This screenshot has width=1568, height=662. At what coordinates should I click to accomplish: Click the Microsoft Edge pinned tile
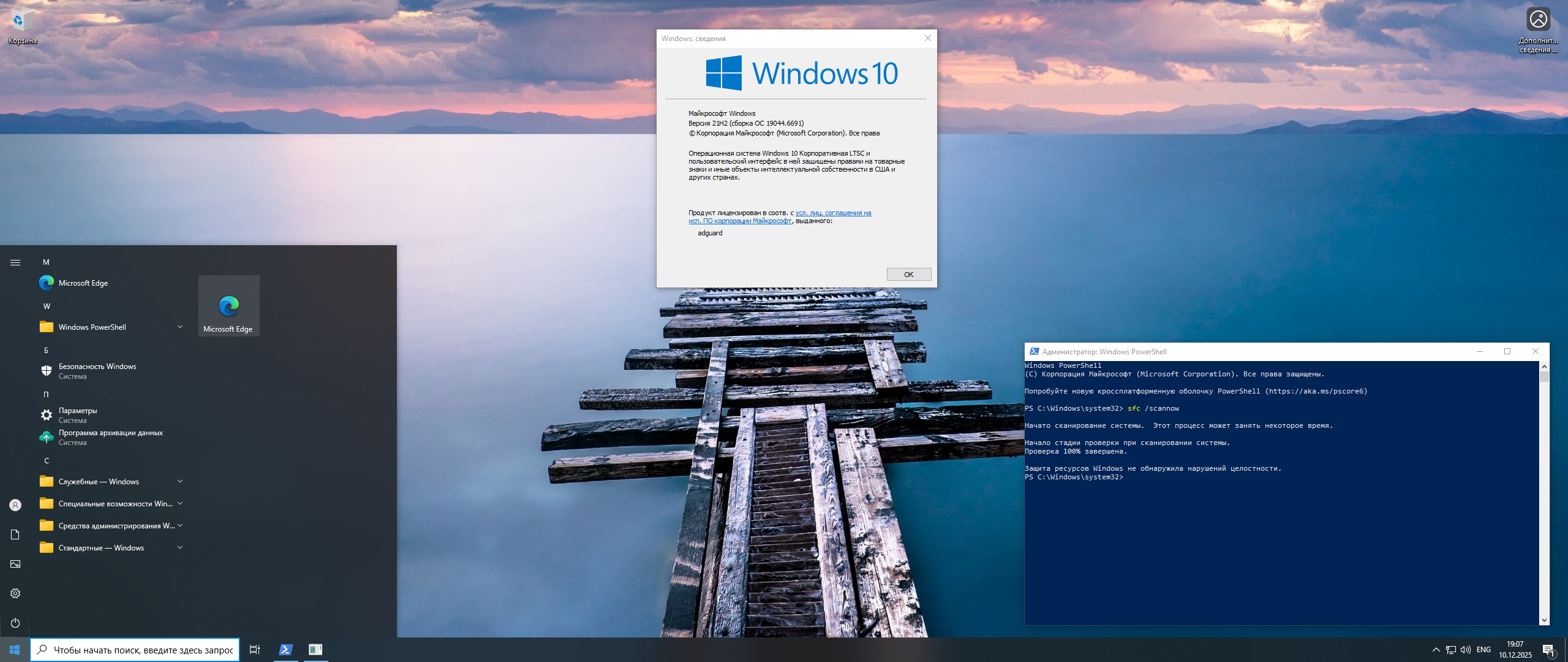click(228, 306)
